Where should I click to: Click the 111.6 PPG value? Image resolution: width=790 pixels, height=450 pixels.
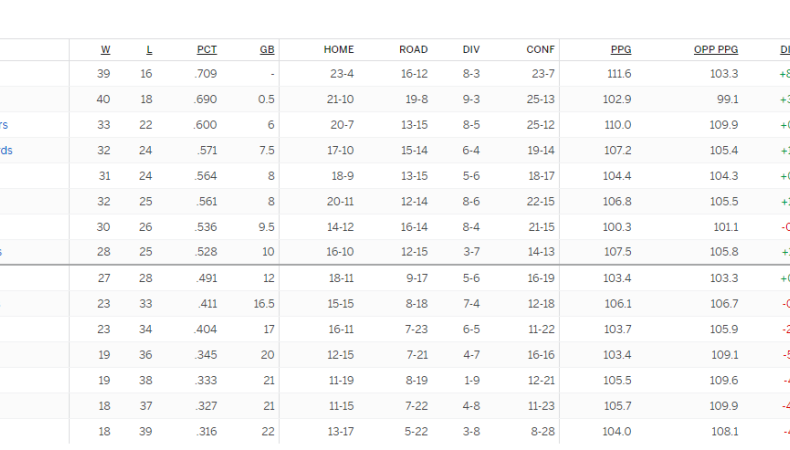click(x=619, y=74)
